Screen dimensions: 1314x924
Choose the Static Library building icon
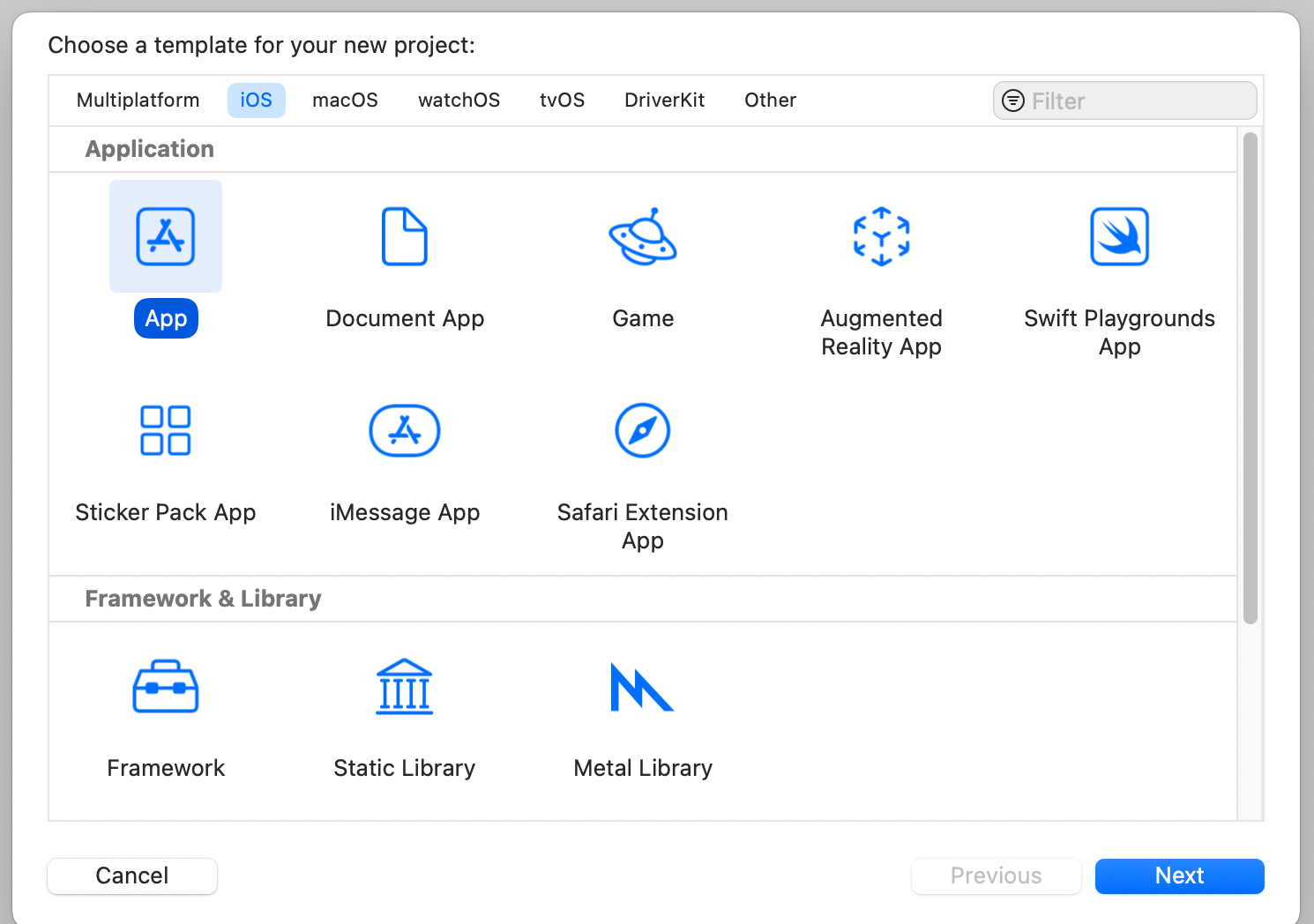point(405,686)
